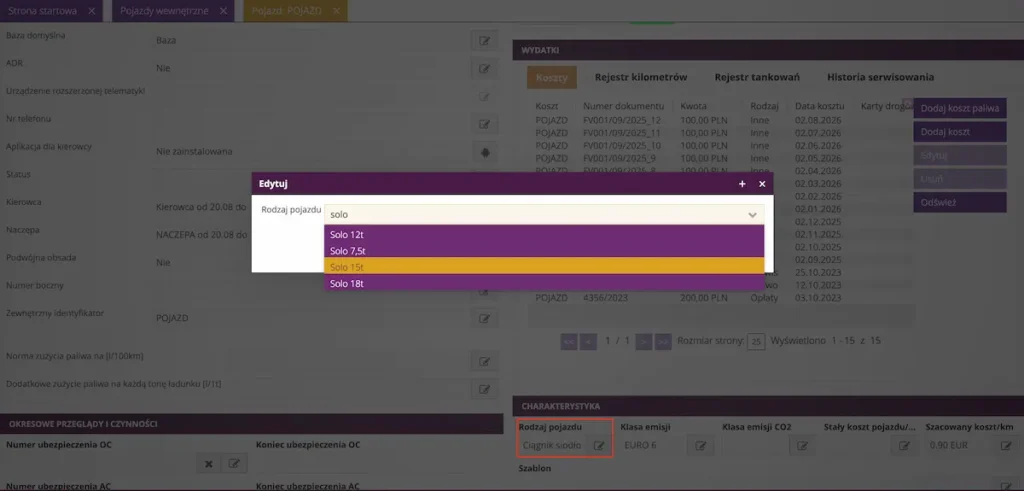This screenshot has height=491, width=1024.
Task: Edit the Stały koszt pojazdu field
Action: pos(904,445)
